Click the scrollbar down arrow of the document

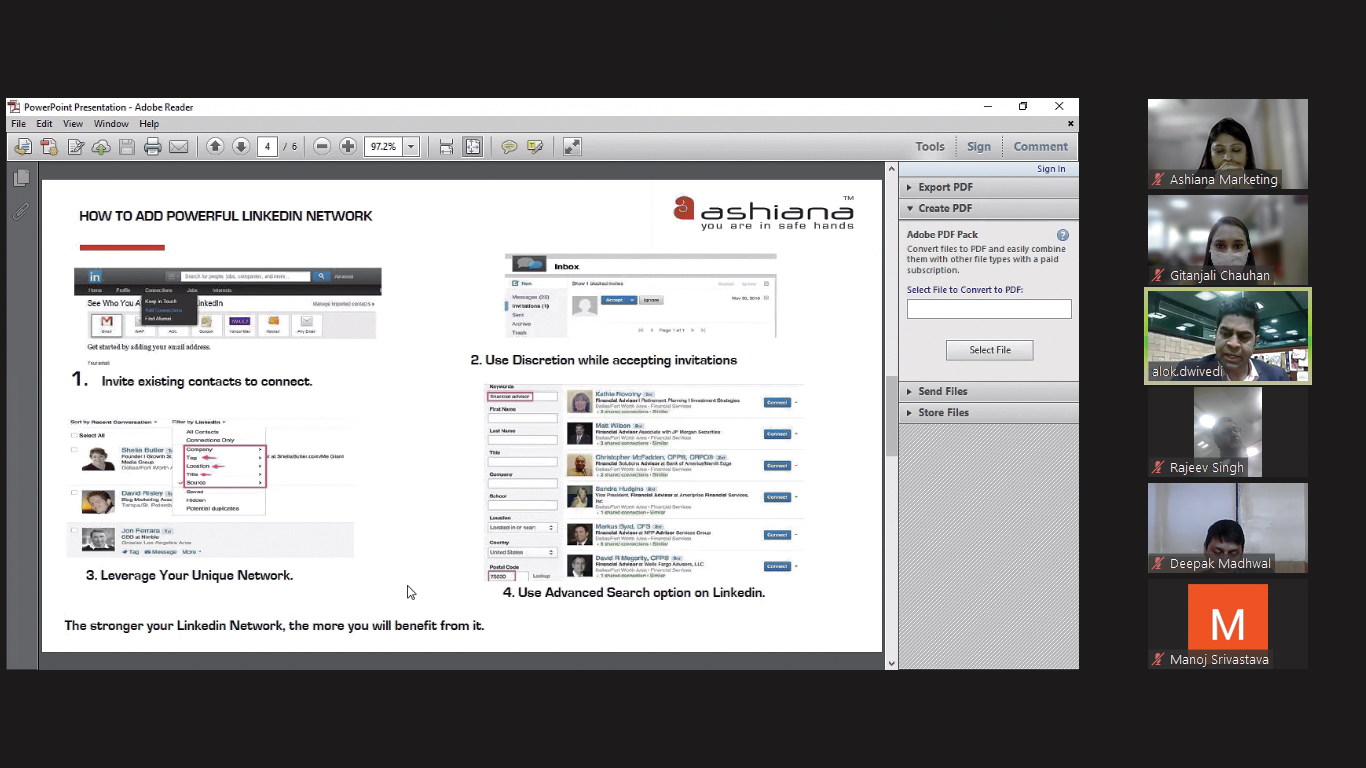890,662
